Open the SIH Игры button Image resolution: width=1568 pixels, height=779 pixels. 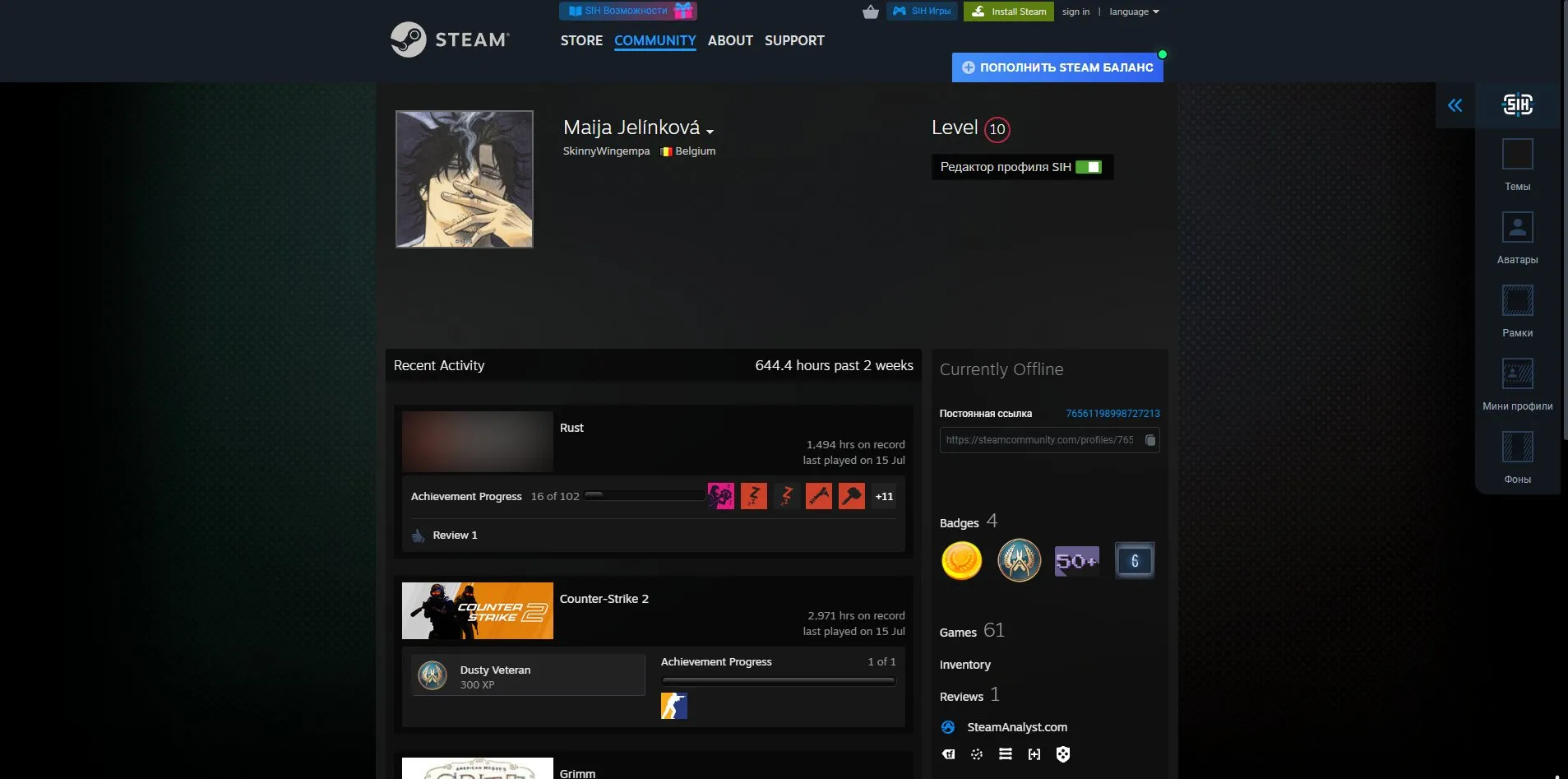[922, 11]
